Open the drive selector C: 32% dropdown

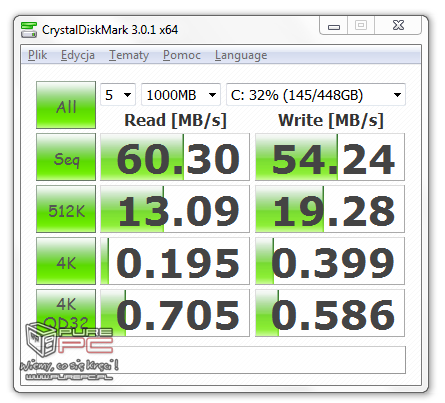[316, 95]
